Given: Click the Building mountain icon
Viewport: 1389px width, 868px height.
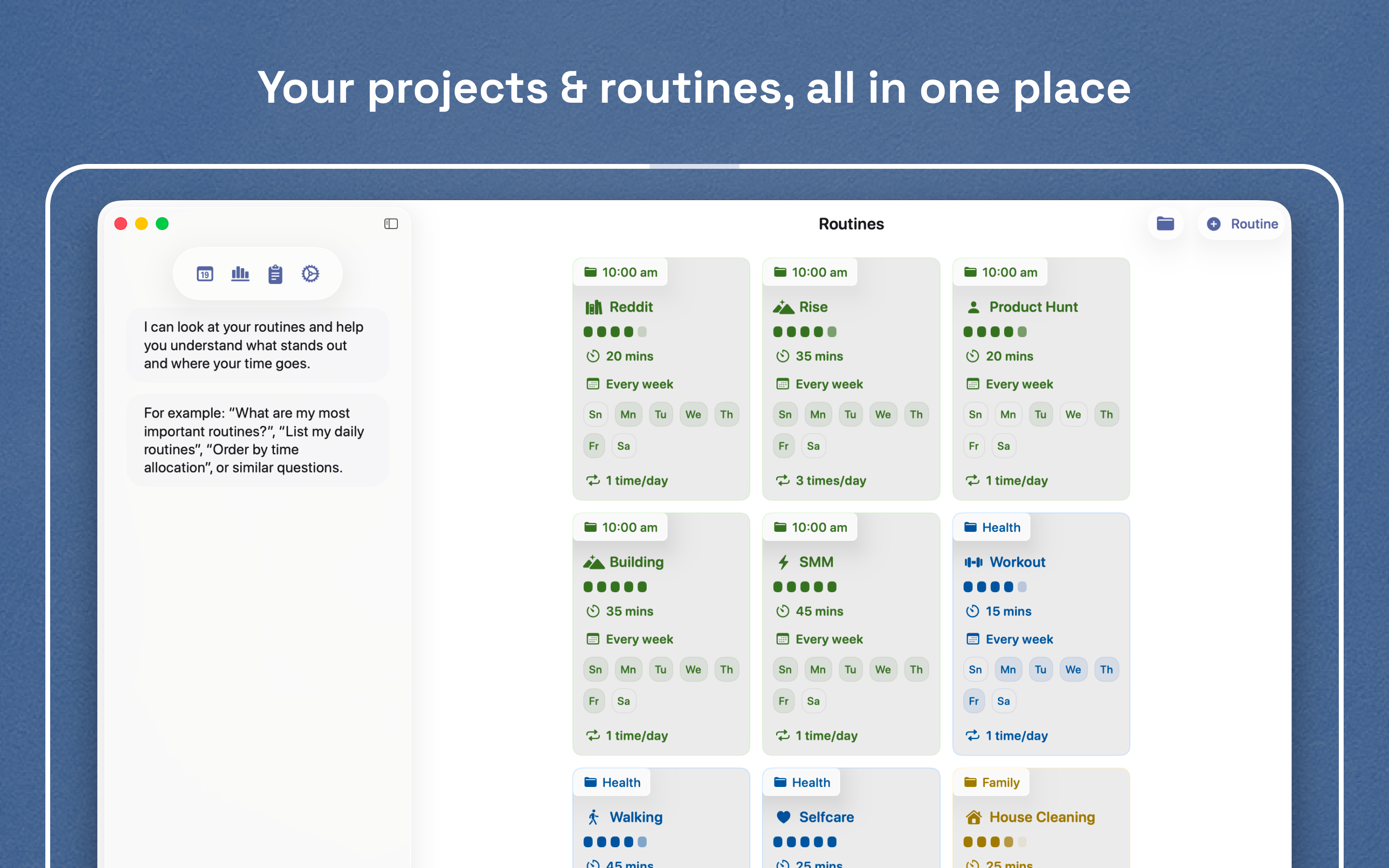Looking at the screenshot, I should 594,562.
